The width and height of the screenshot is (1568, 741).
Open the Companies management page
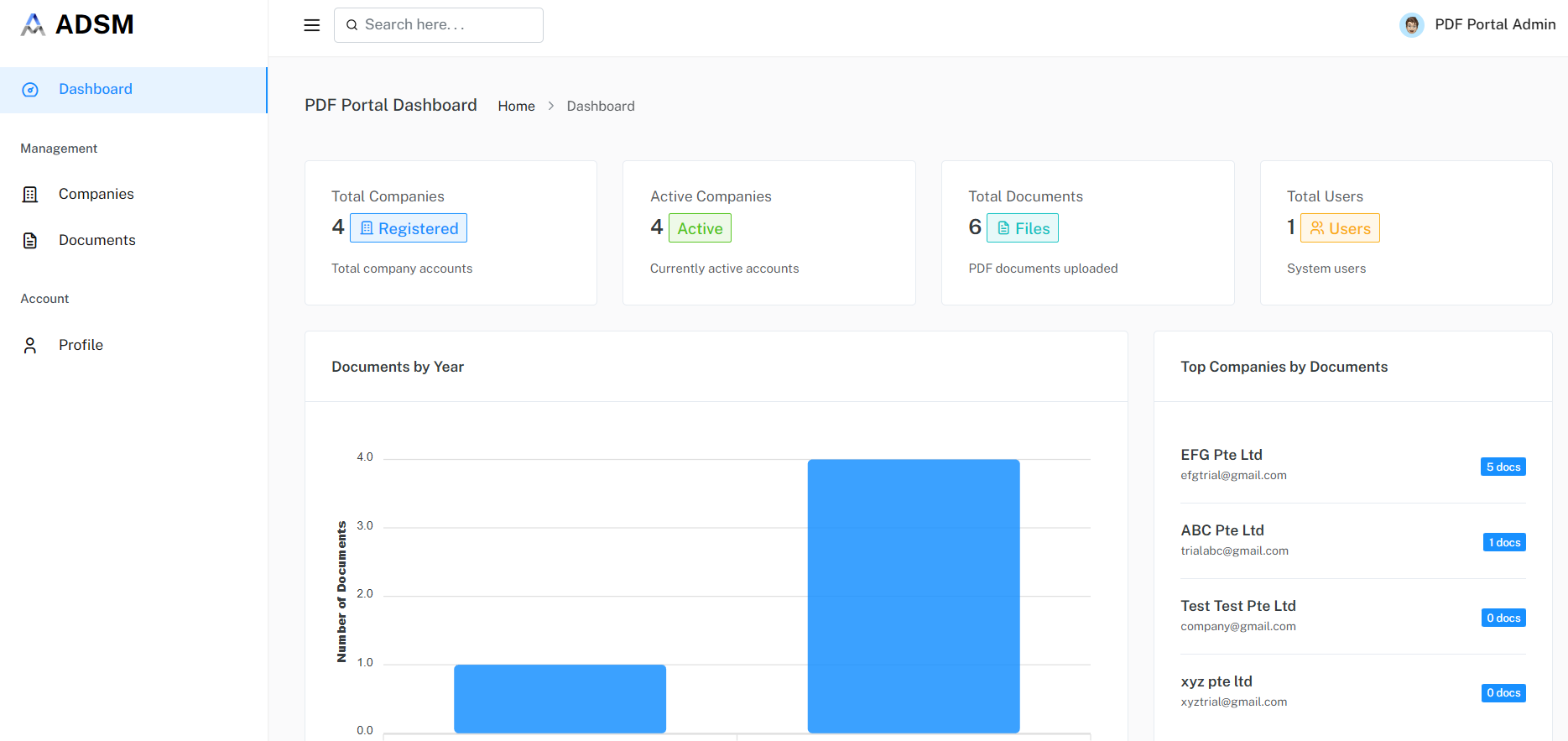click(x=96, y=194)
